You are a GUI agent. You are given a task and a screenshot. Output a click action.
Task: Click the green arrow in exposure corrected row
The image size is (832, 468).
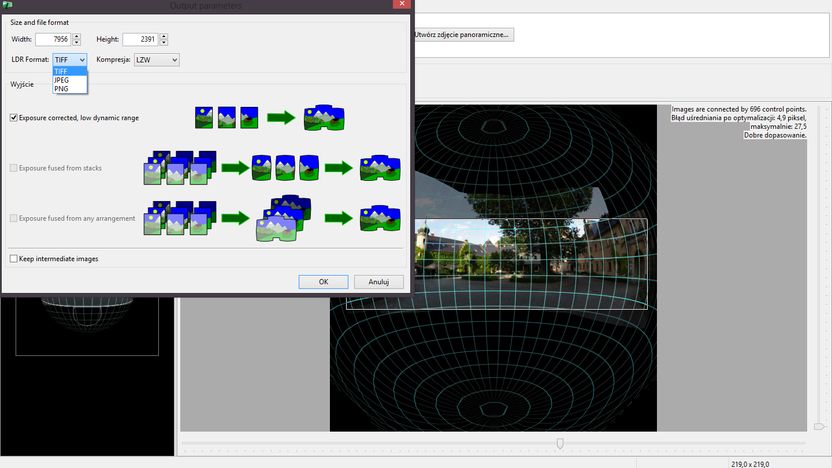(x=281, y=118)
